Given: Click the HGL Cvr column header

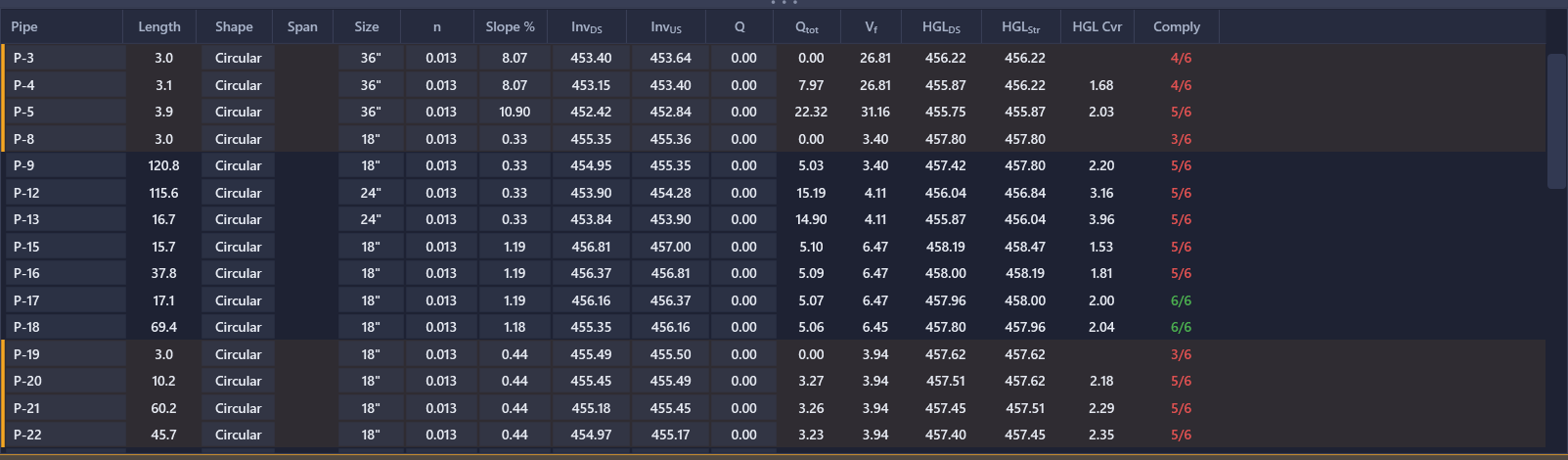Looking at the screenshot, I should (x=1097, y=27).
